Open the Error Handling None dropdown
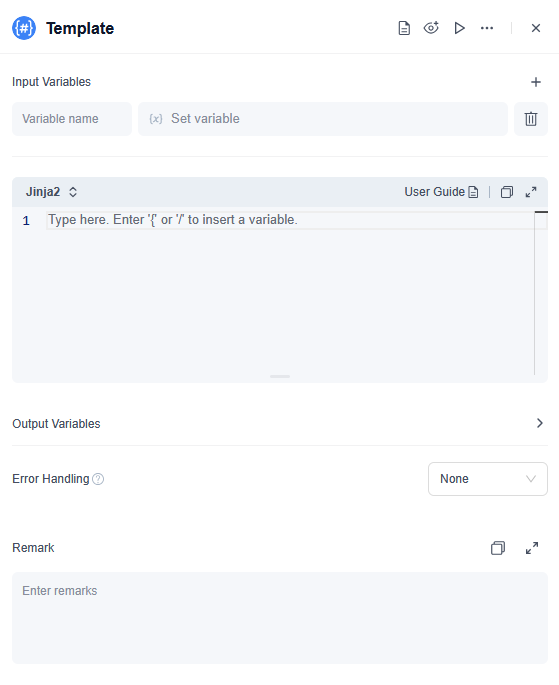The height and width of the screenshot is (685, 559). click(x=488, y=479)
